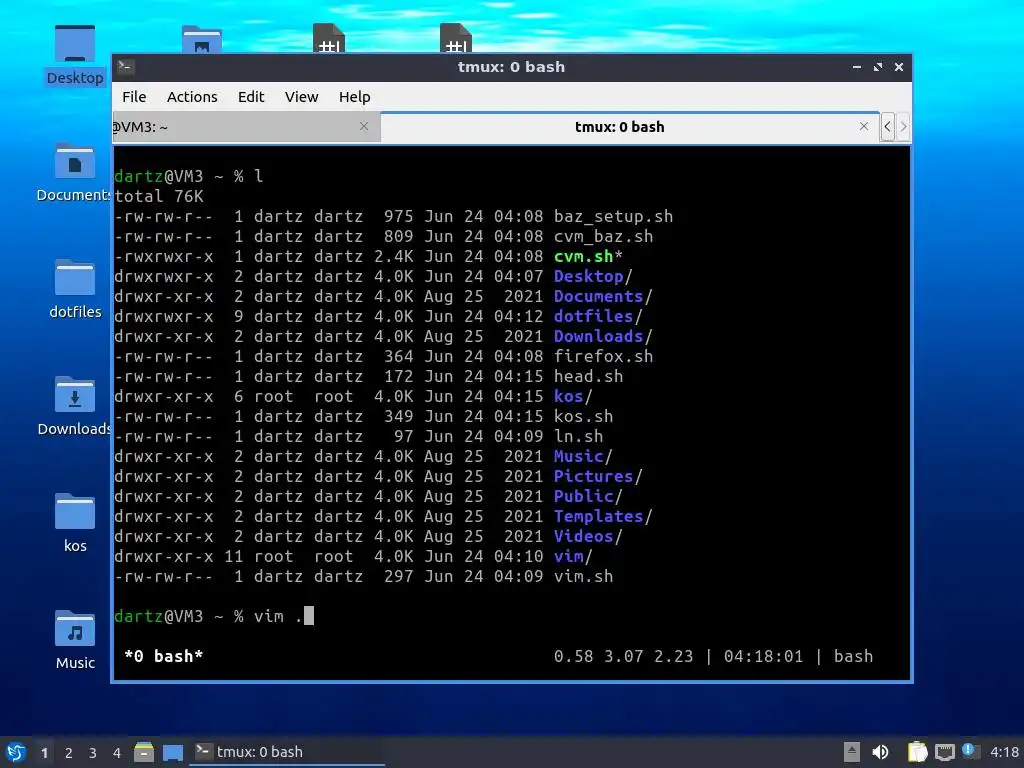Open the removable media eject tray icon

(x=851, y=752)
